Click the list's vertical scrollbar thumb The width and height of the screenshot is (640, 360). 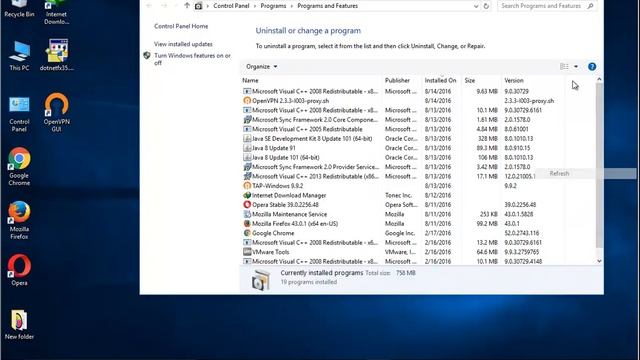599,165
